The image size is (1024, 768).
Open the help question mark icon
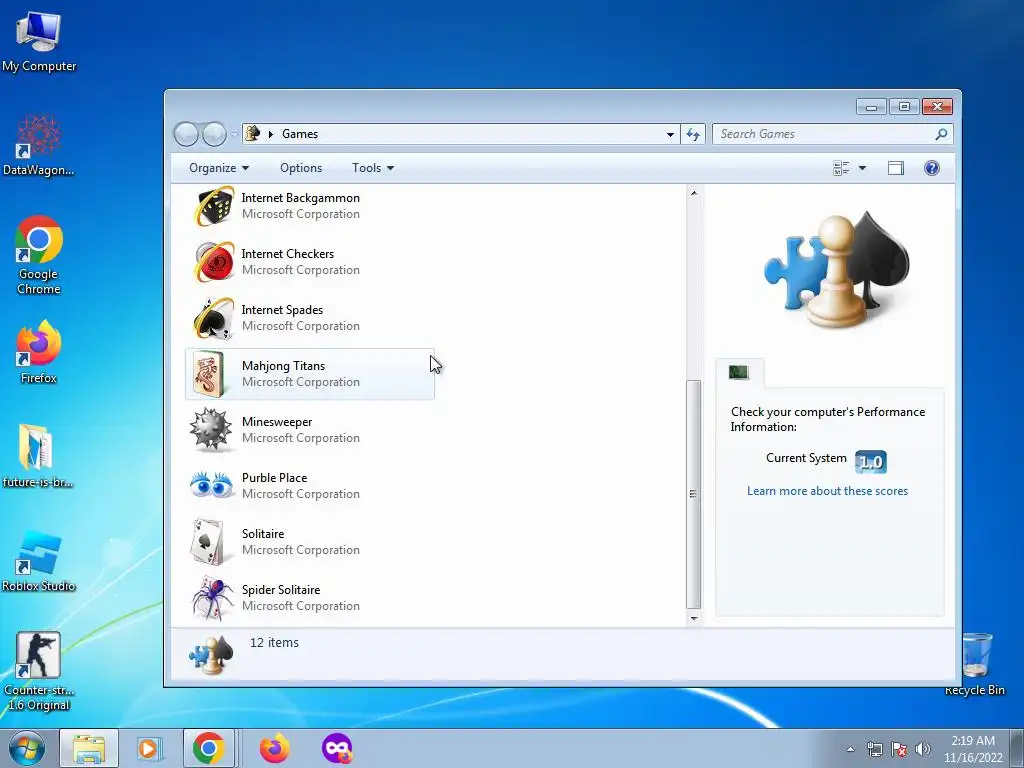pos(931,168)
